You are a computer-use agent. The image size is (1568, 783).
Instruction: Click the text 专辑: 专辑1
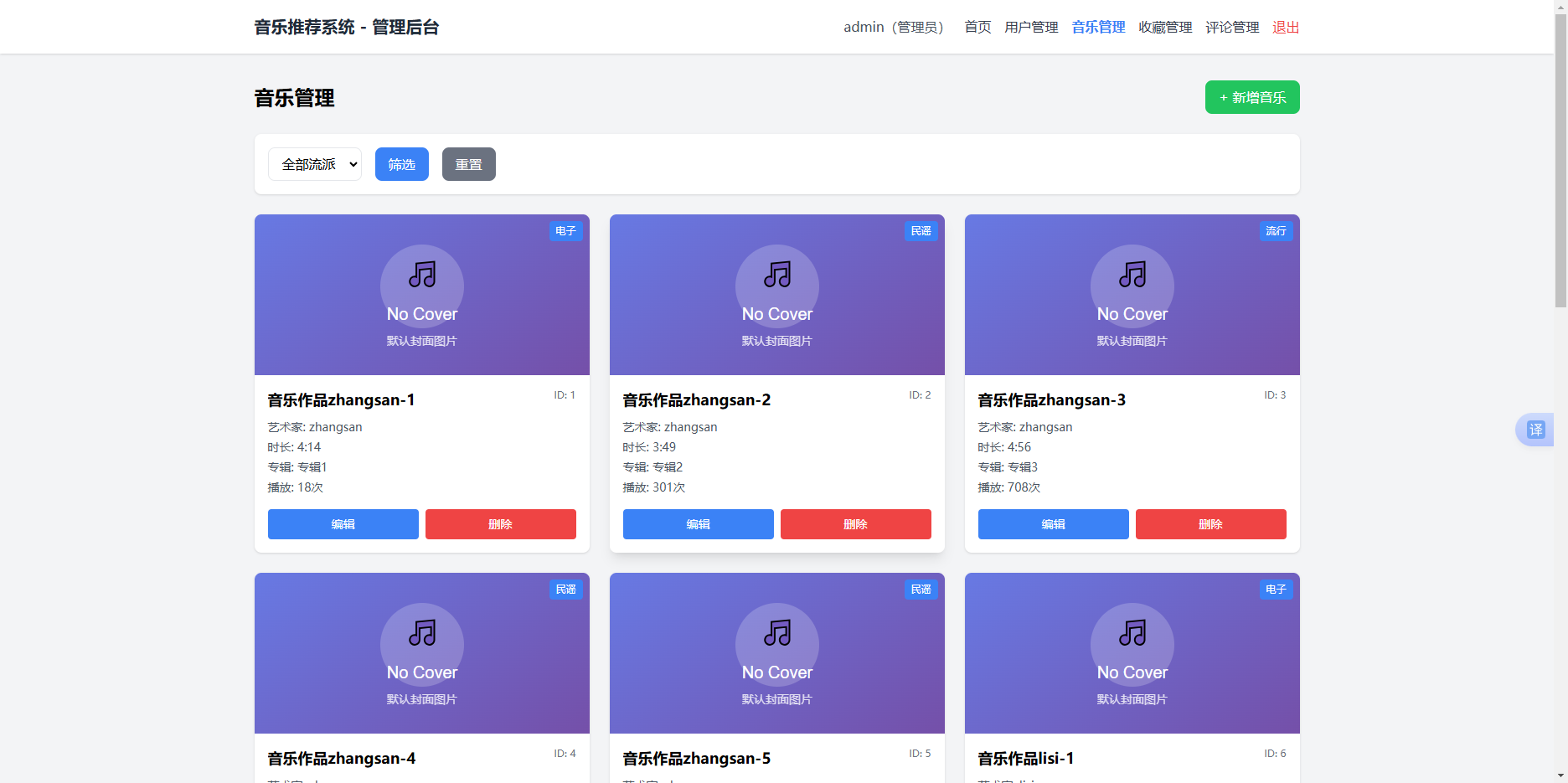(x=297, y=467)
